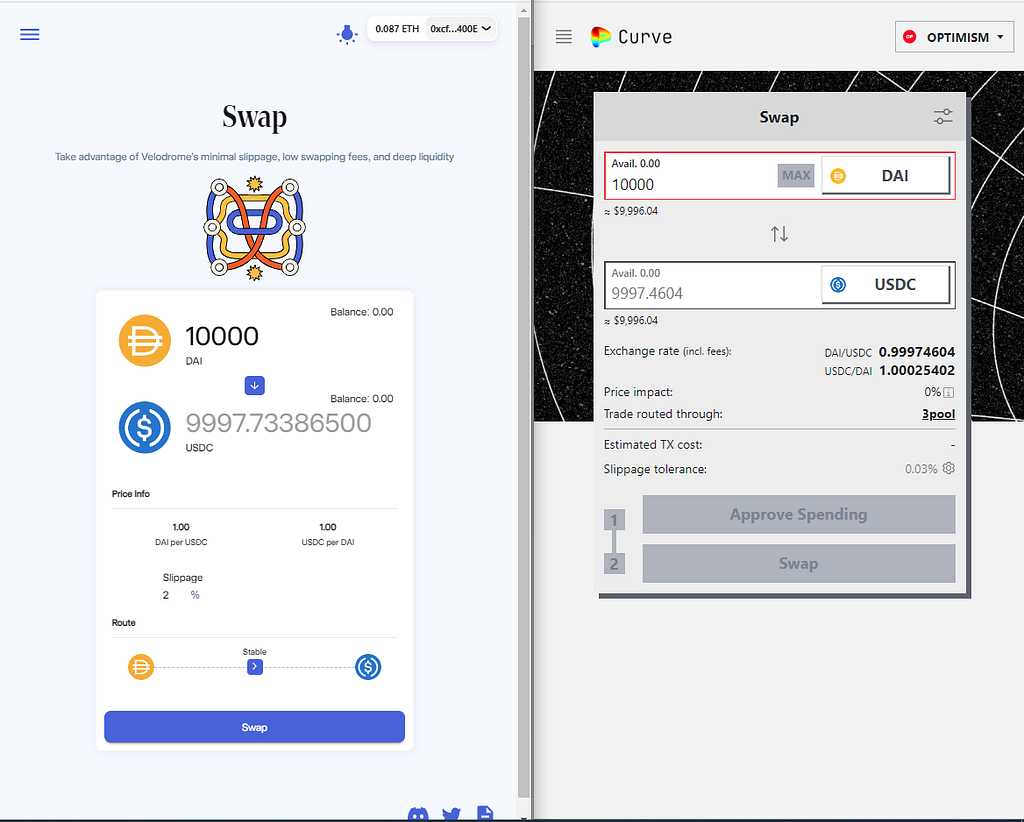The width and height of the screenshot is (1024, 822).
Task: Click the grey Curve Swap button
Action: 799,563
